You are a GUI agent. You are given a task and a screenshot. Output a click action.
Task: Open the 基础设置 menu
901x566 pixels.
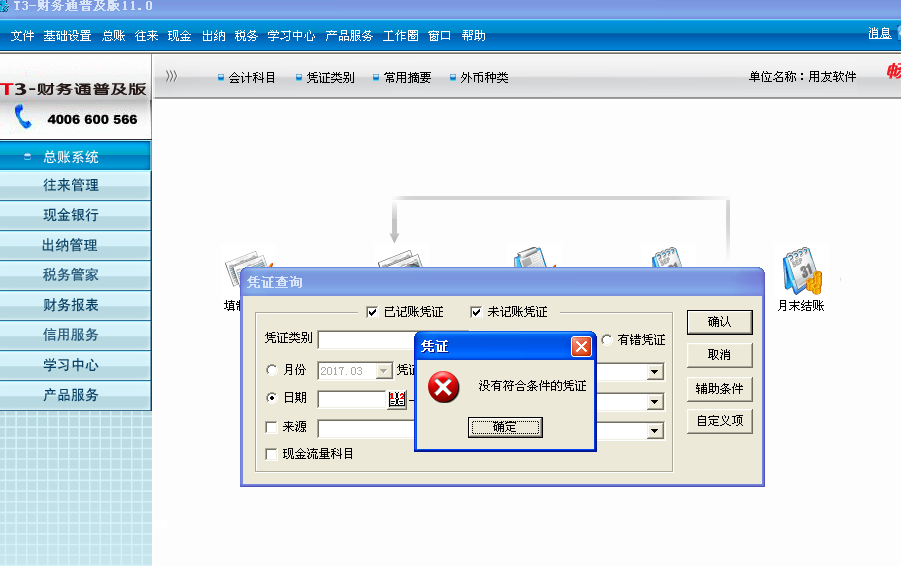click(x=67, y=36)
